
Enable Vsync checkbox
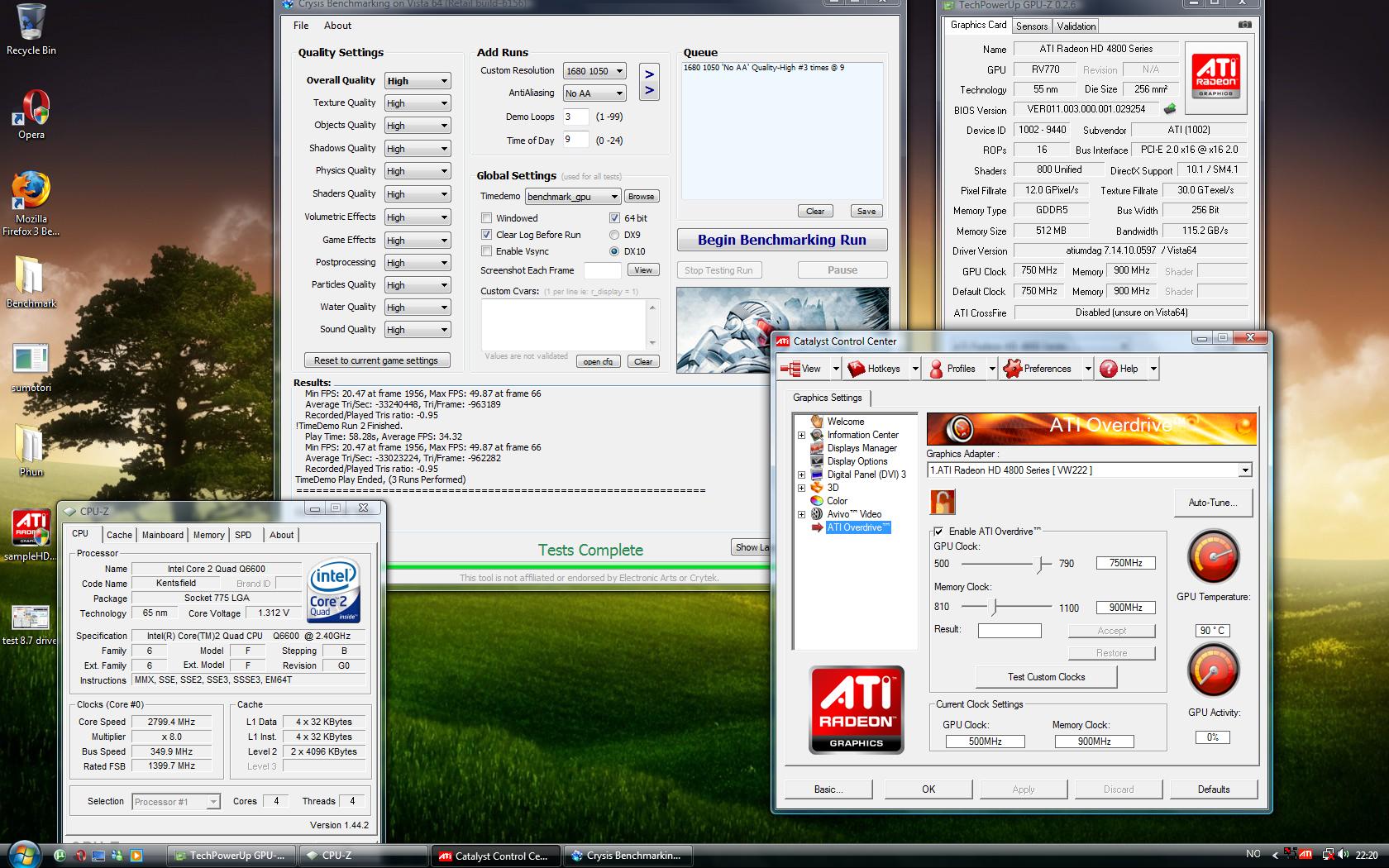487,251
